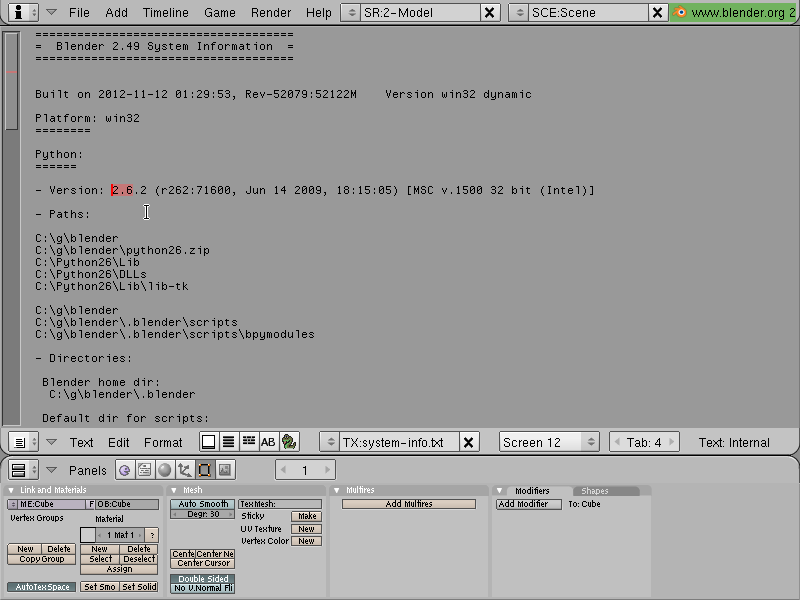Switch to the Shapes tab
The image size is (800, 600).
[595, 491]
